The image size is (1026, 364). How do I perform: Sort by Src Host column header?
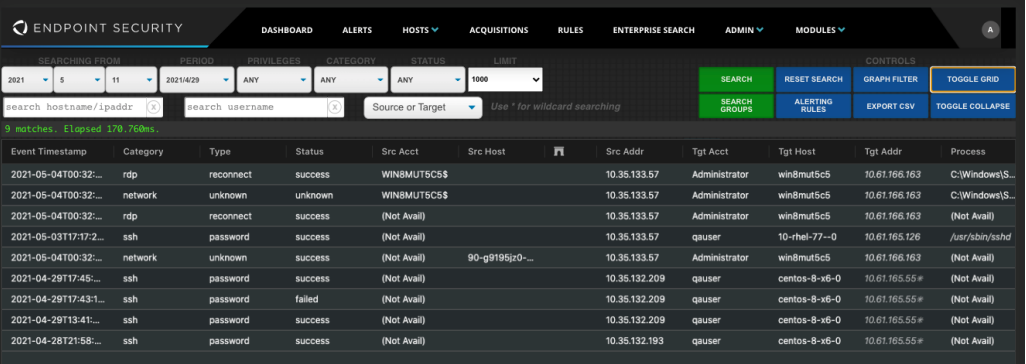487,151
